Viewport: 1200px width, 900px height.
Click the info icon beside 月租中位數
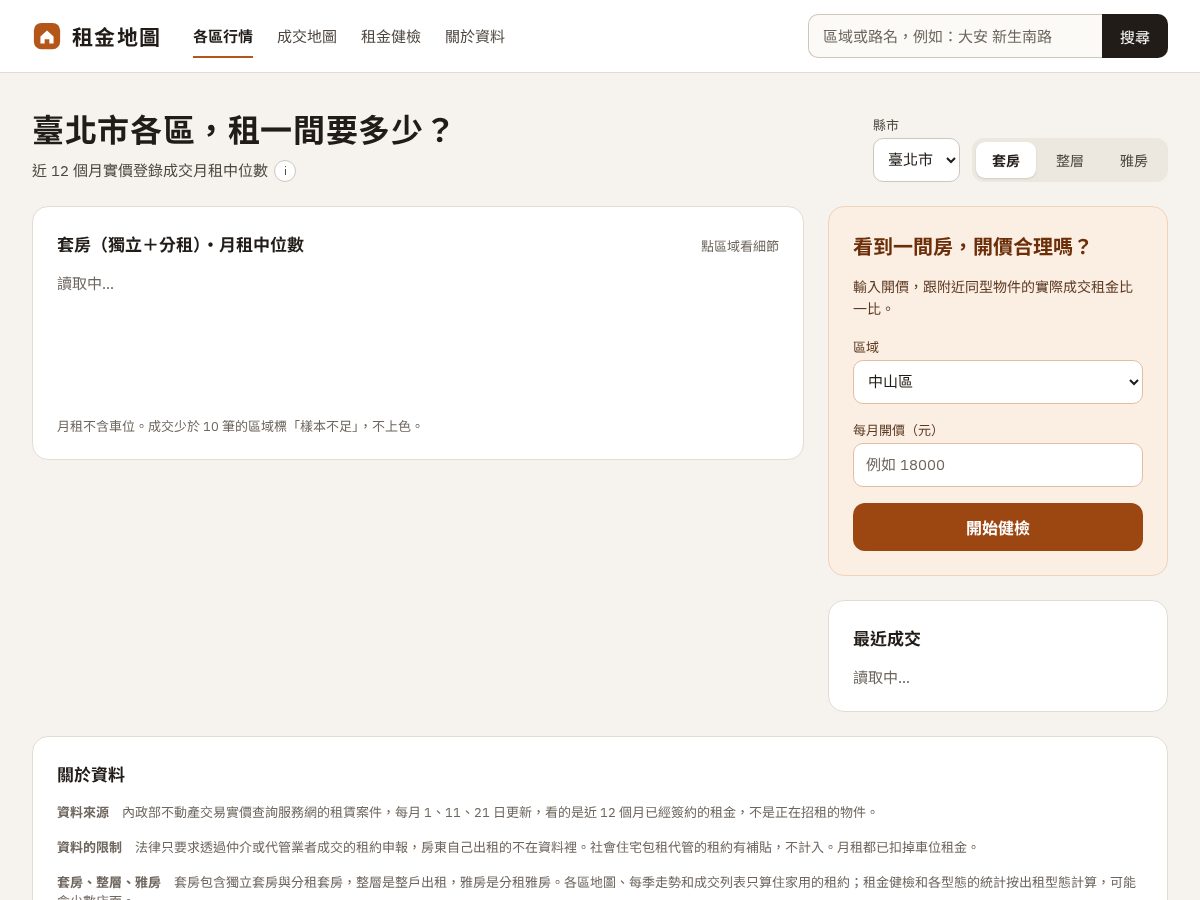285,171
